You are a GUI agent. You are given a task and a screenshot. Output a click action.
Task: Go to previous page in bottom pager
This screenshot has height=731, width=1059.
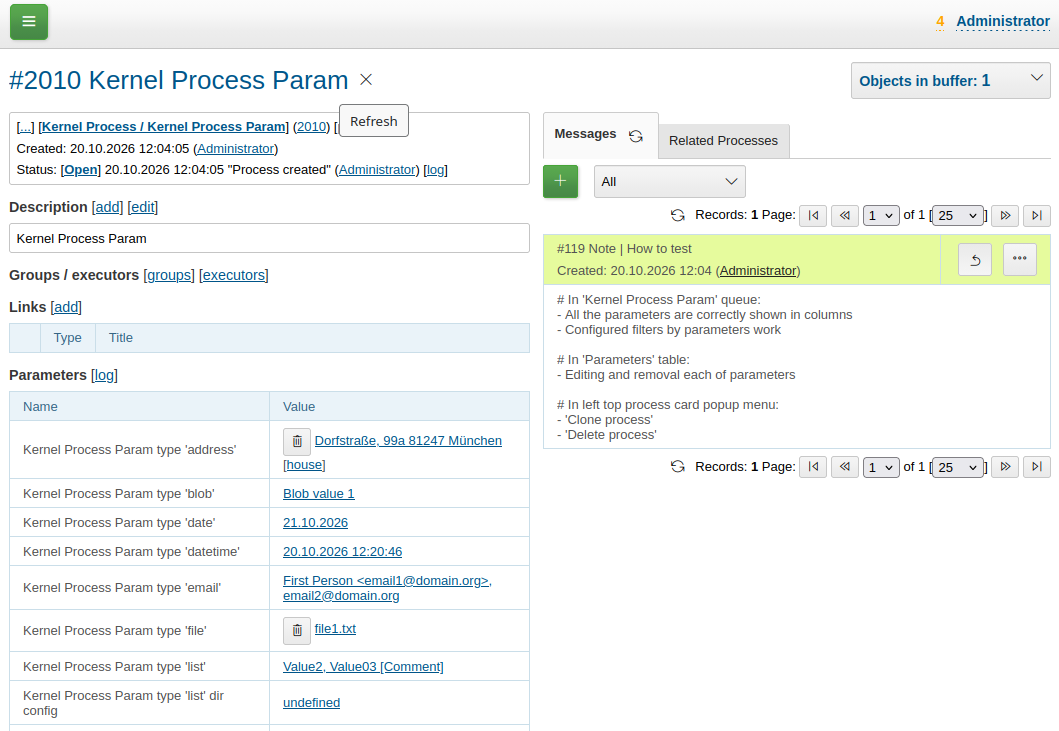click(x=844, y=467)
